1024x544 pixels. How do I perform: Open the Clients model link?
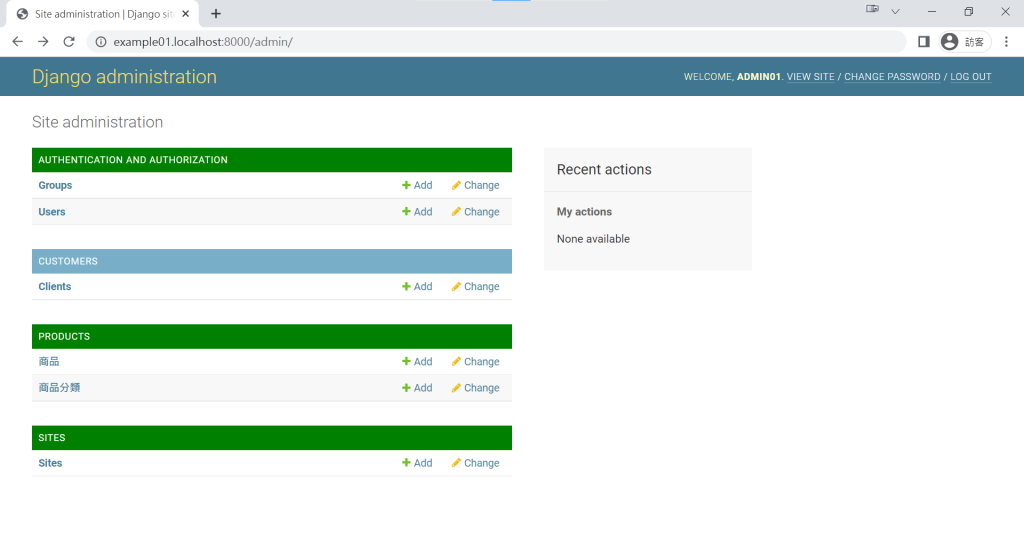point(54,287)
